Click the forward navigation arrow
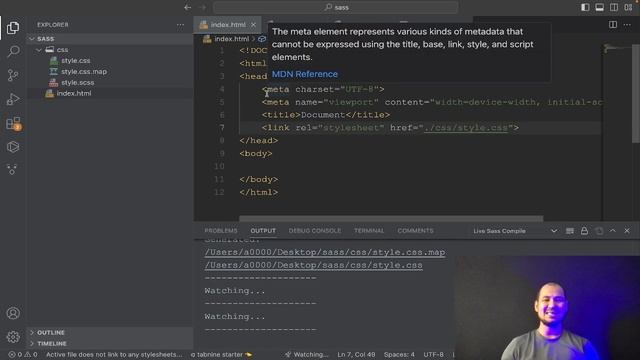Screen dimensions: 640x360 pyautogui.click(x=203, y=7)
